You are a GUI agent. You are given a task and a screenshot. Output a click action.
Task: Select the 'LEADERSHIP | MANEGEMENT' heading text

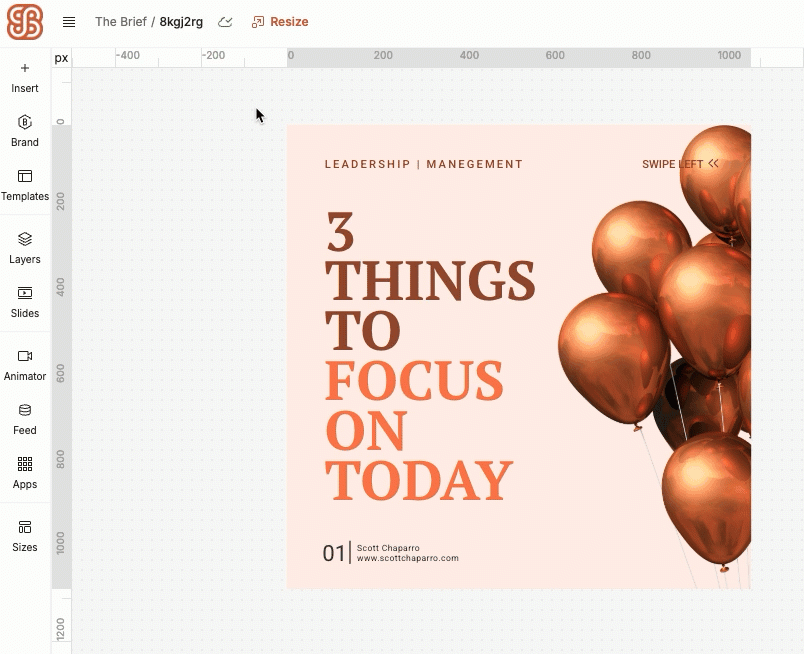click(x=423, y=164)
